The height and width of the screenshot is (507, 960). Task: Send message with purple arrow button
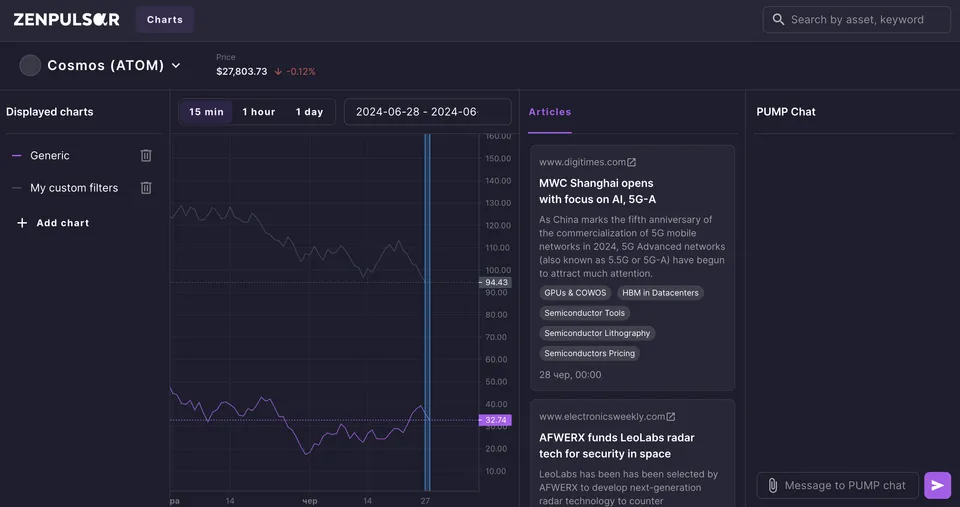click(x=937, y=486)
